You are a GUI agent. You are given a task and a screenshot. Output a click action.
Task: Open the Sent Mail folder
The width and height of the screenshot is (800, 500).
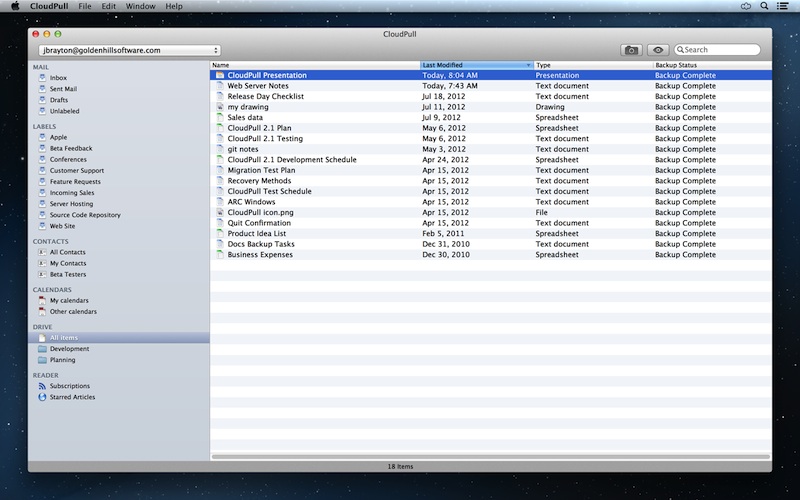pos(63,89)
